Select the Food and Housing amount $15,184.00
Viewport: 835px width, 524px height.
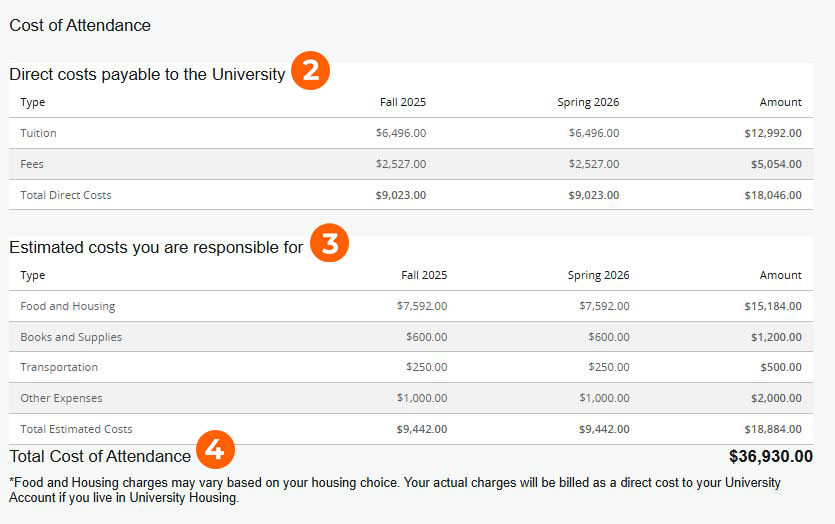tap(773, 306)
